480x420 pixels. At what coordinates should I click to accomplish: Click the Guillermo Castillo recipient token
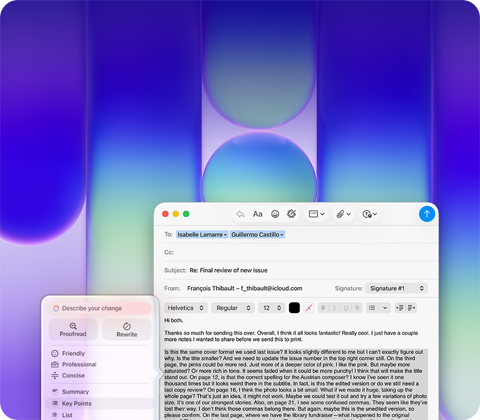(x=257, y=235)
